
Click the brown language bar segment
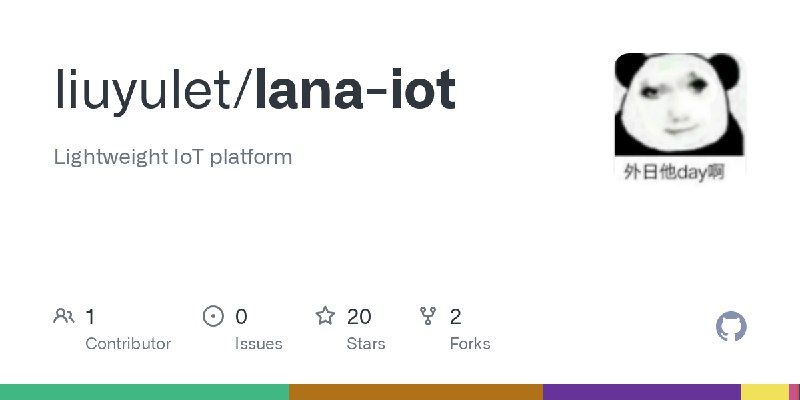(x=416, y=392)
